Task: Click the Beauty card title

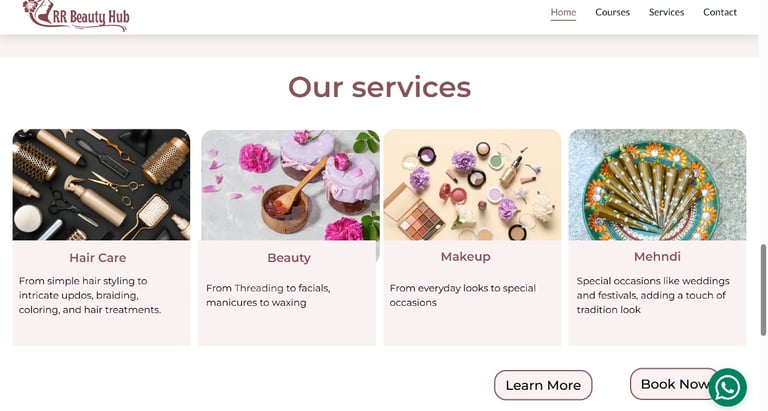Action: [x=289, y=258]
